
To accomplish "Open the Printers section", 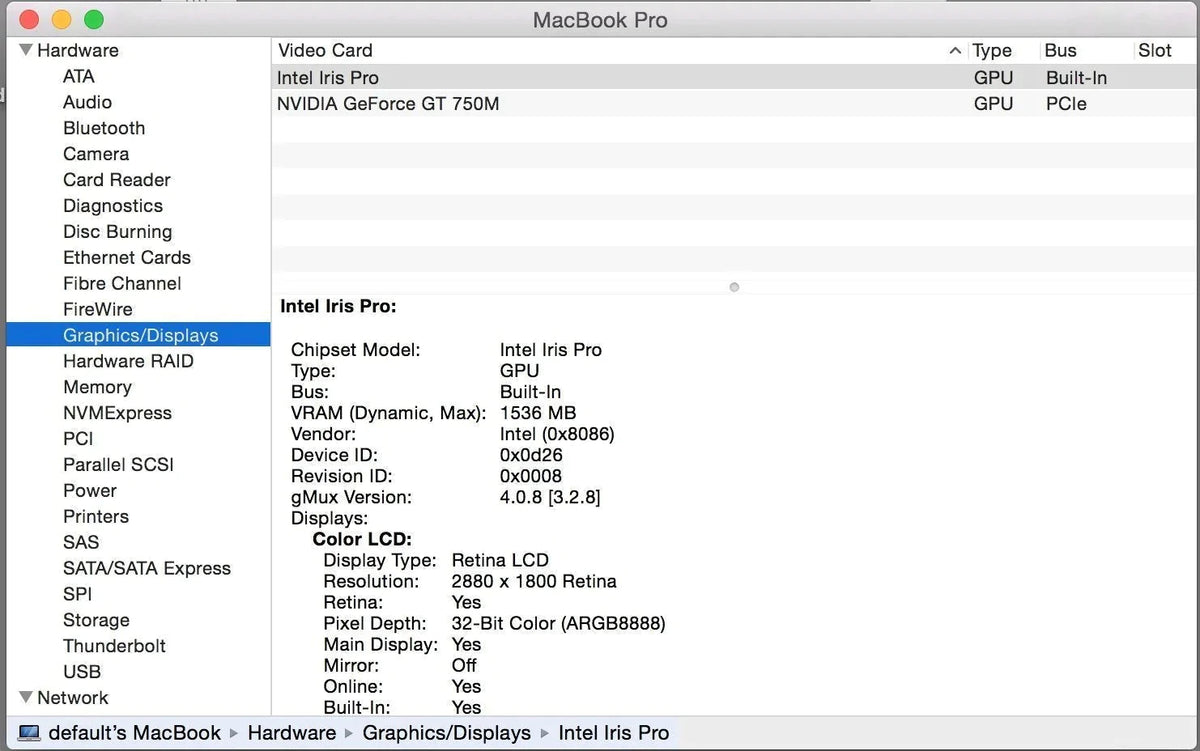I will pos(96,516).
